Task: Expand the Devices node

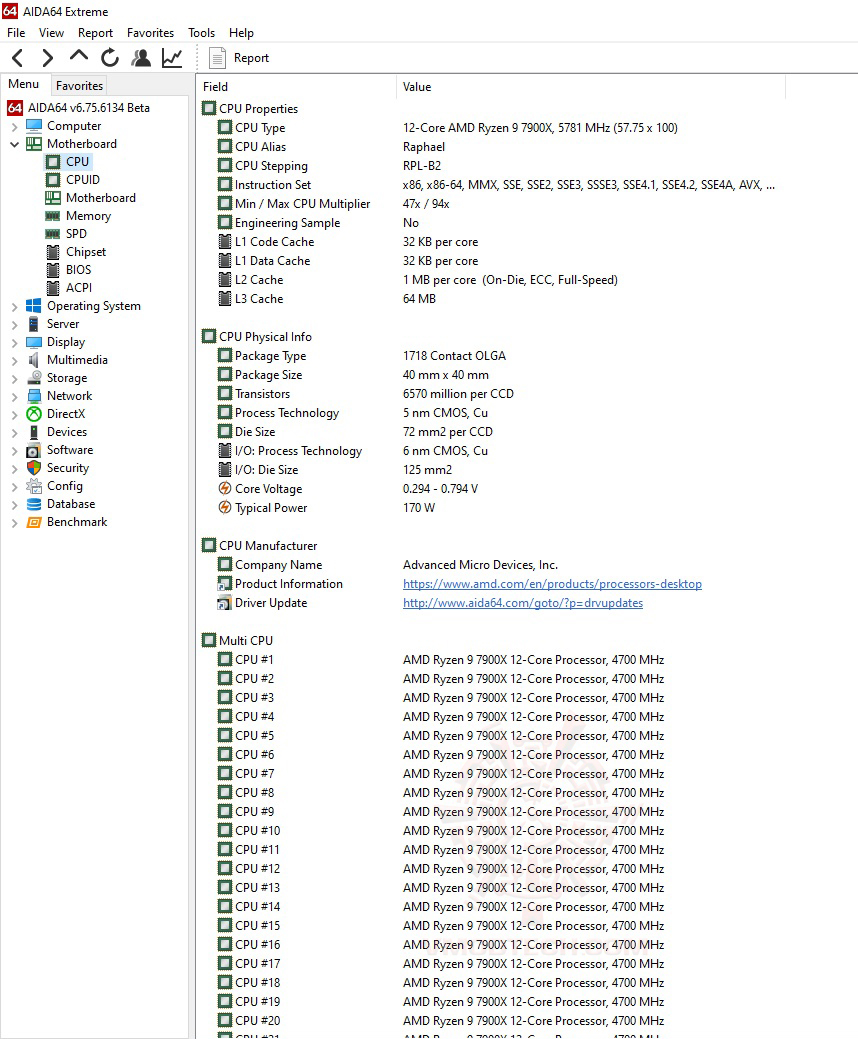Action: point(15,433)
